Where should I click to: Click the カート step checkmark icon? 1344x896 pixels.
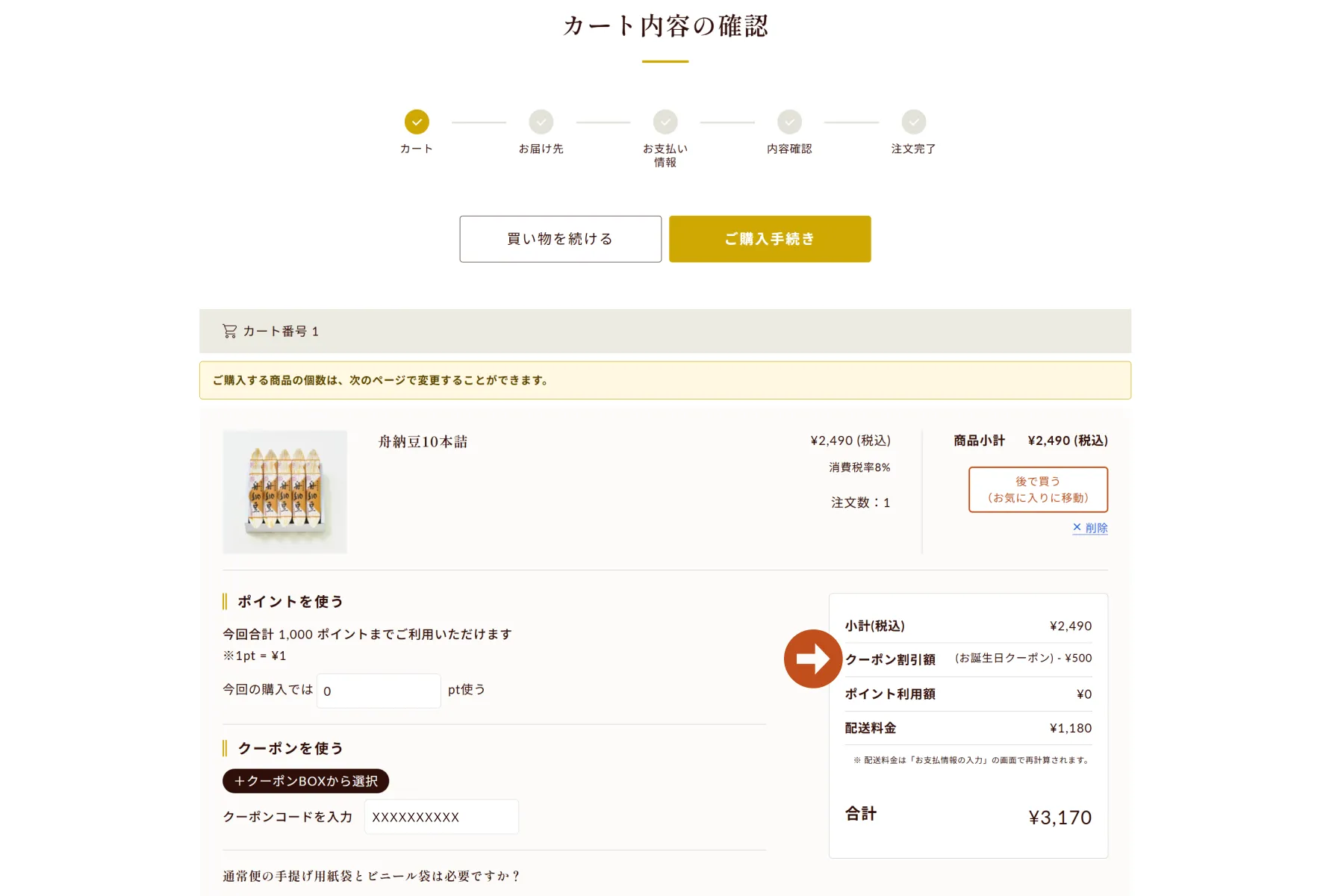(x=417, y=122)
